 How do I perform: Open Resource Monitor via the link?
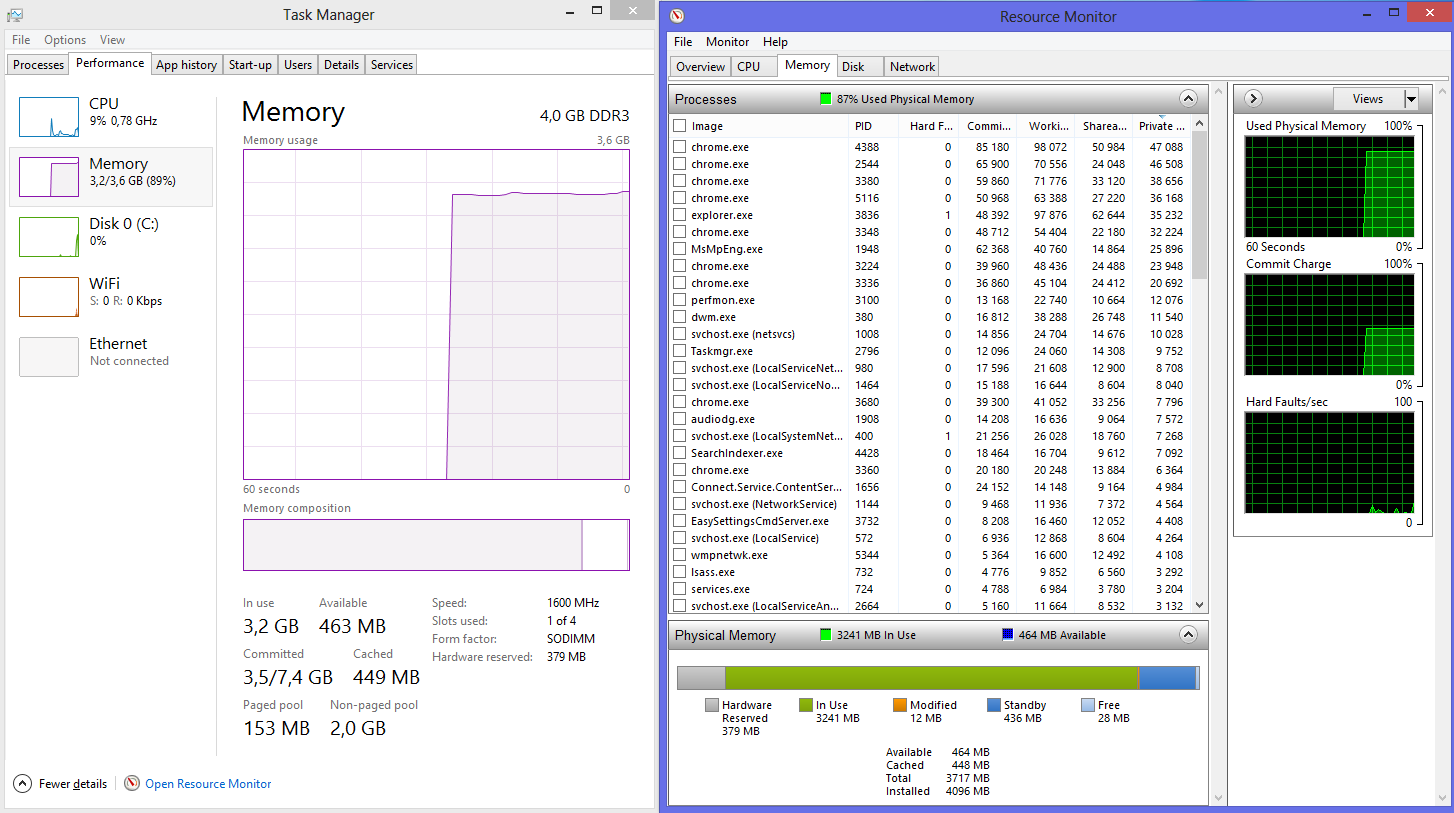coord(208,784)
